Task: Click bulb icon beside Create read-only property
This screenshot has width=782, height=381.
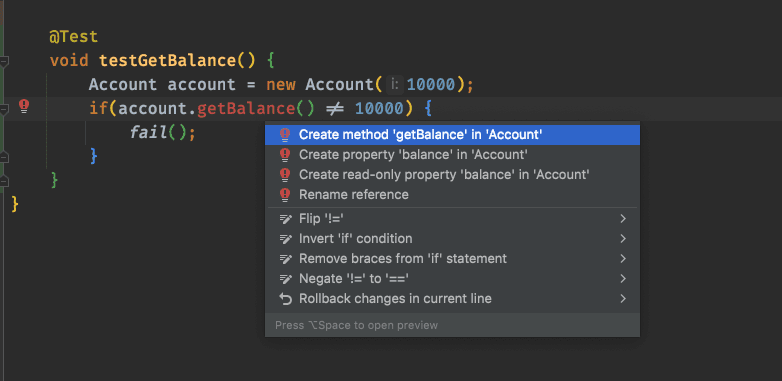Action: pos(285,175)
